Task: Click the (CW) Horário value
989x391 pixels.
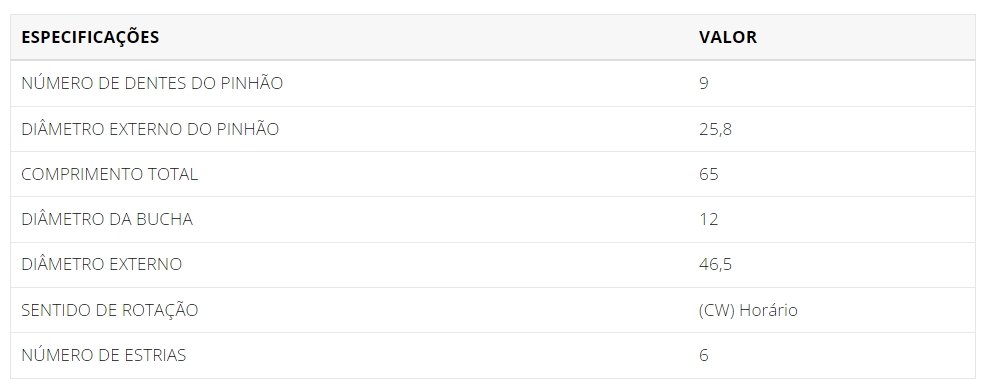Action: coord(748,310)
